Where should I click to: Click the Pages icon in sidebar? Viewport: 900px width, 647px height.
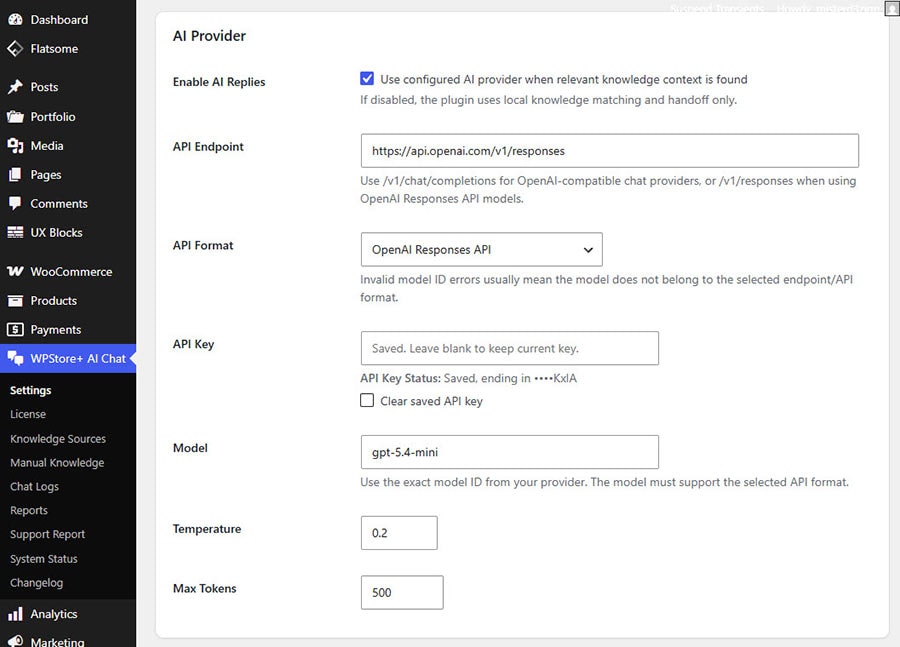click(15, 175)
